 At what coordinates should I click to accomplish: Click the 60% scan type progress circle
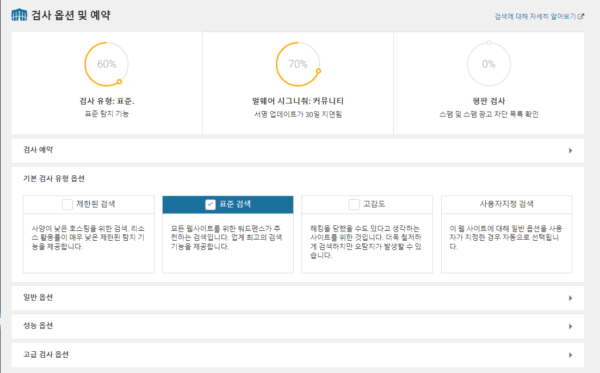click(x=106, y=64)
